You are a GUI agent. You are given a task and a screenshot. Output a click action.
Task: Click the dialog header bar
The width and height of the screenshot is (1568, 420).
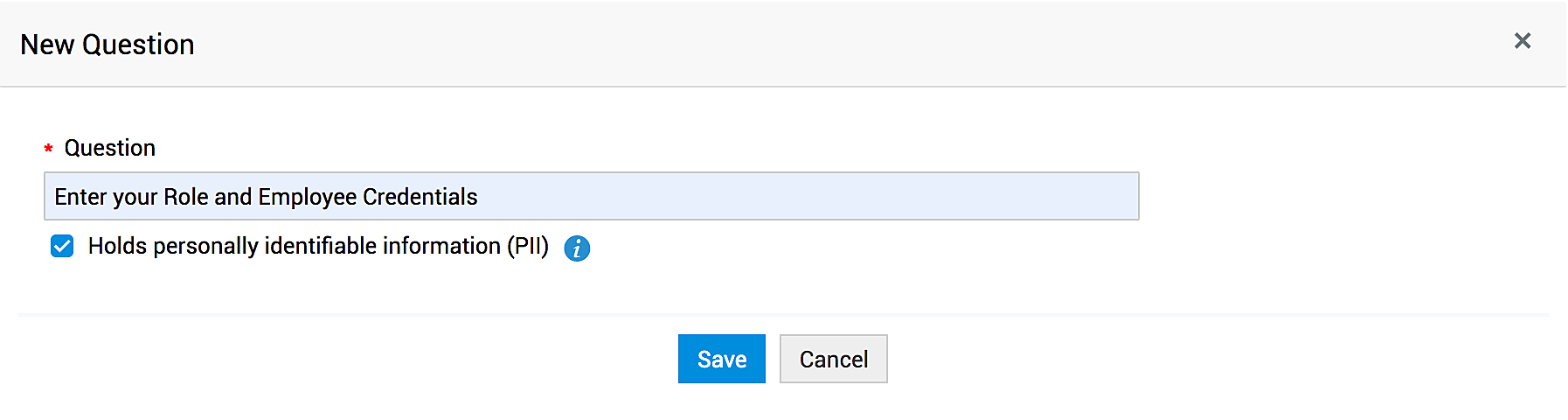click(x=787, y=44)
